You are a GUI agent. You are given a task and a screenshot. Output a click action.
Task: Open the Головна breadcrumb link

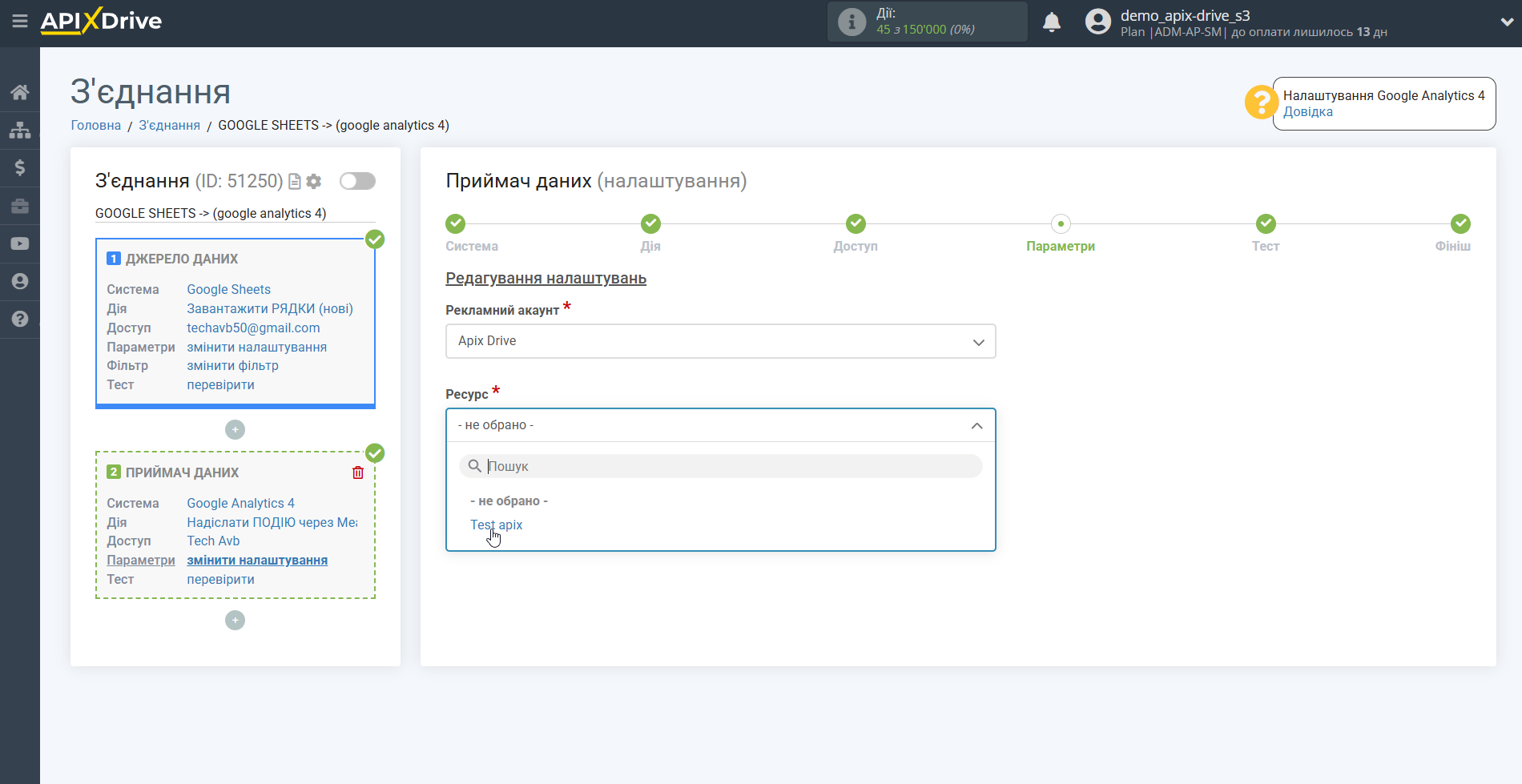(x=95, y=126)
